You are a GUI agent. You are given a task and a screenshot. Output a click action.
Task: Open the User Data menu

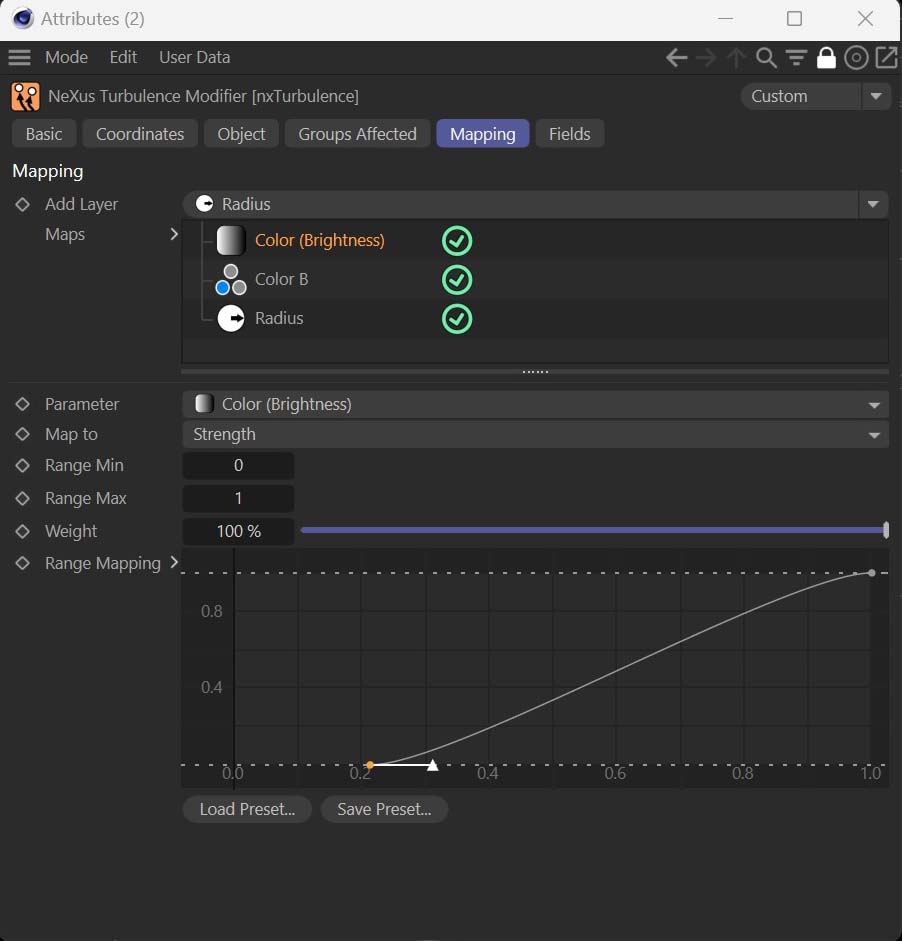[x=194, y=58]
